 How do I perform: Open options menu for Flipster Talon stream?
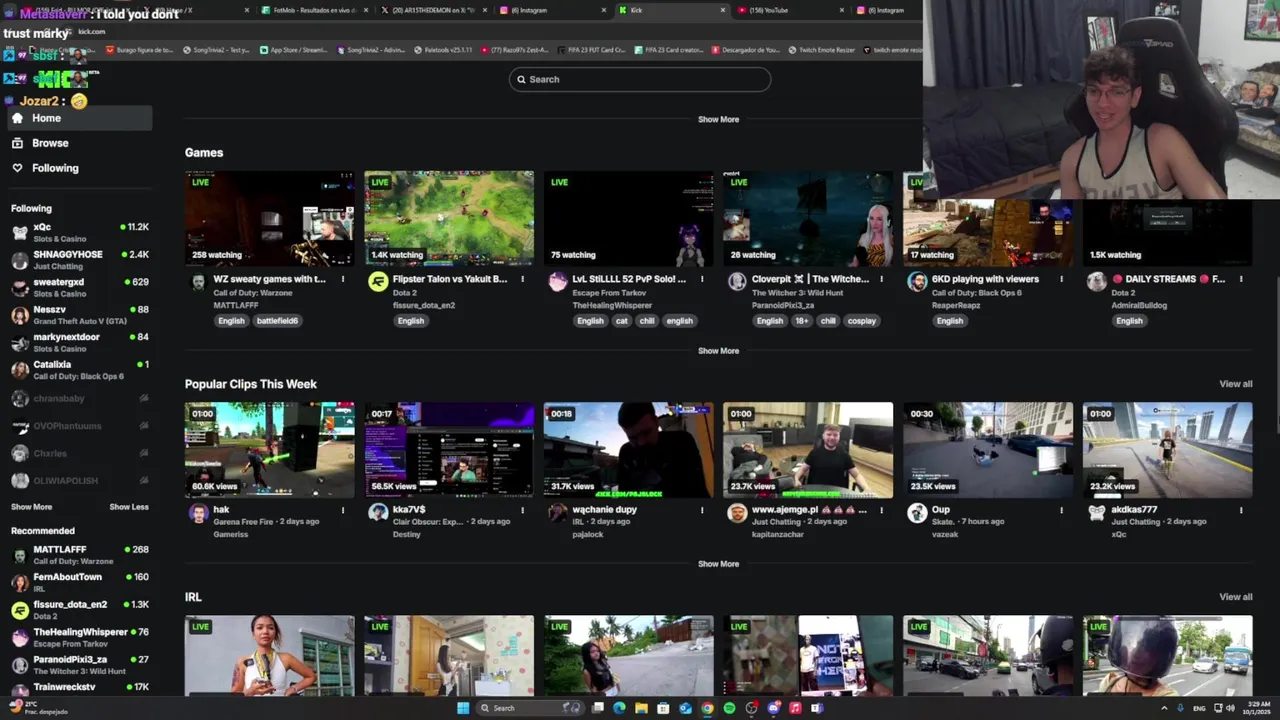(522, 279)
